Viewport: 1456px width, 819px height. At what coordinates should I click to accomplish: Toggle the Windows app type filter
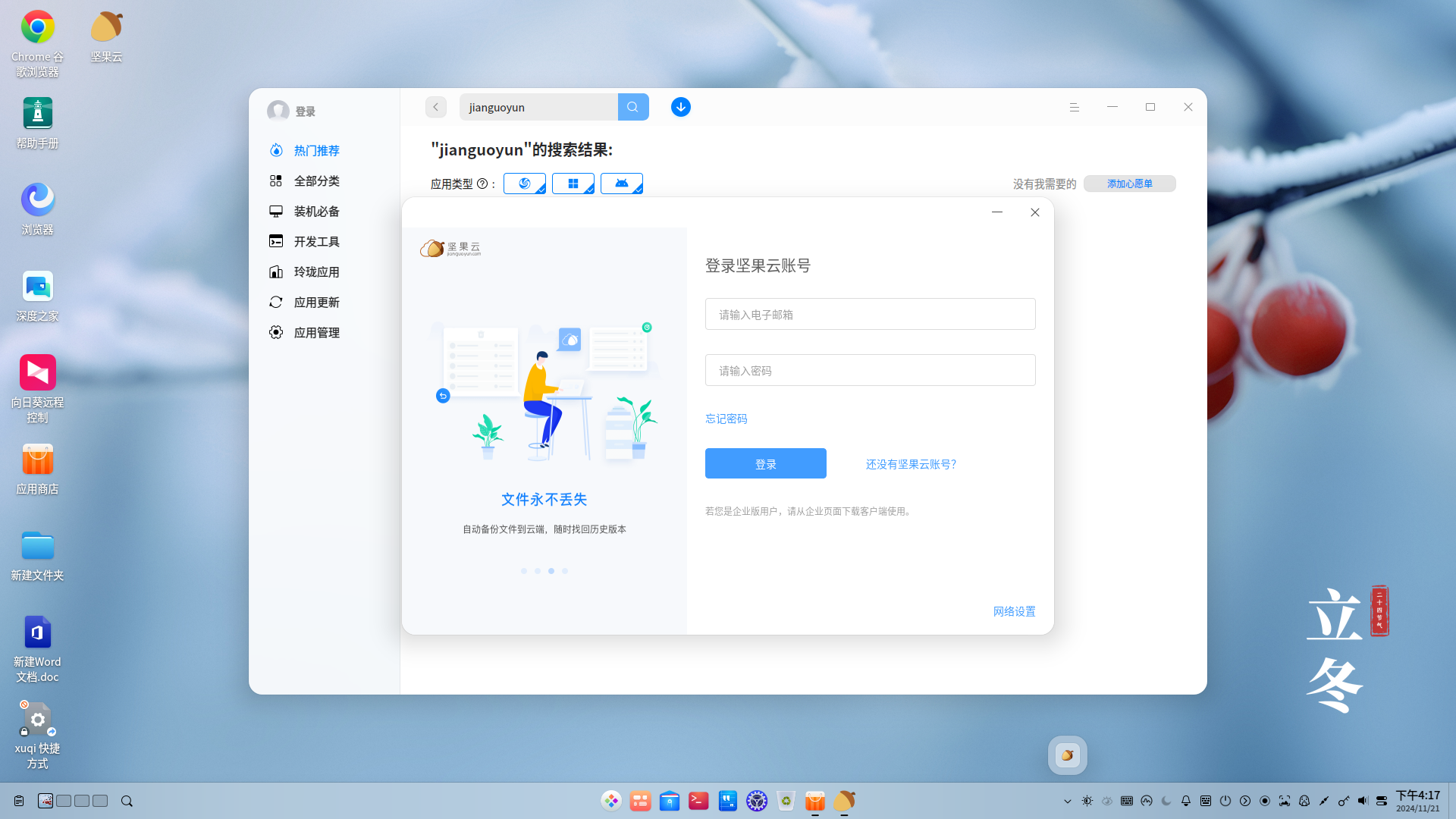(573, 184)
